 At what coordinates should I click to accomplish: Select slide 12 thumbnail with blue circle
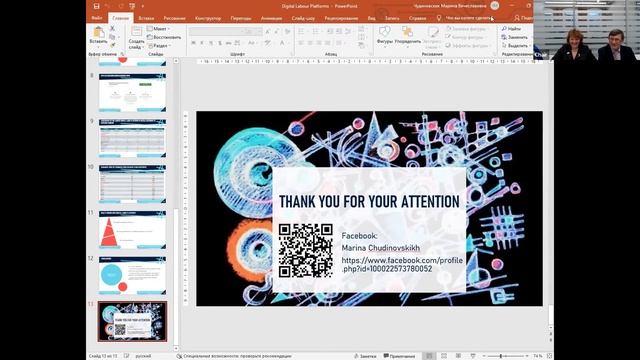pyautogui.click(x=132, y=276)
